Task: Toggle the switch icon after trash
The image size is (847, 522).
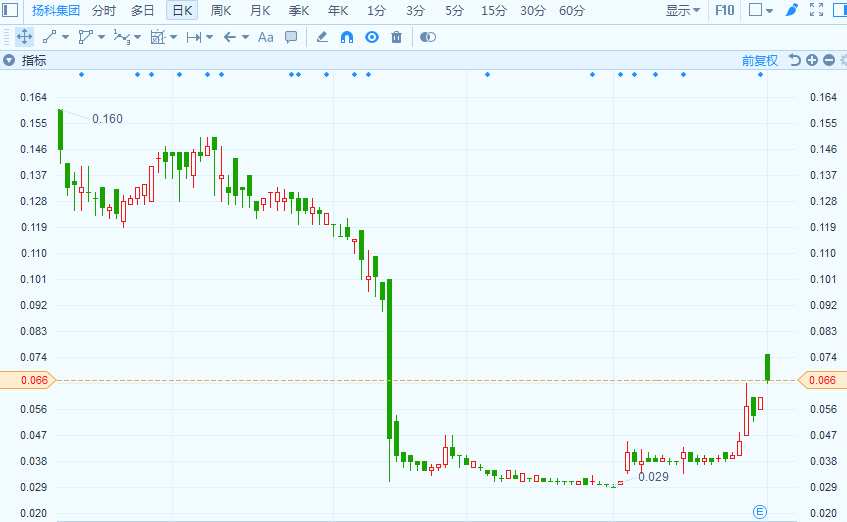Action: pyautogui.click(x=428, y=37)
